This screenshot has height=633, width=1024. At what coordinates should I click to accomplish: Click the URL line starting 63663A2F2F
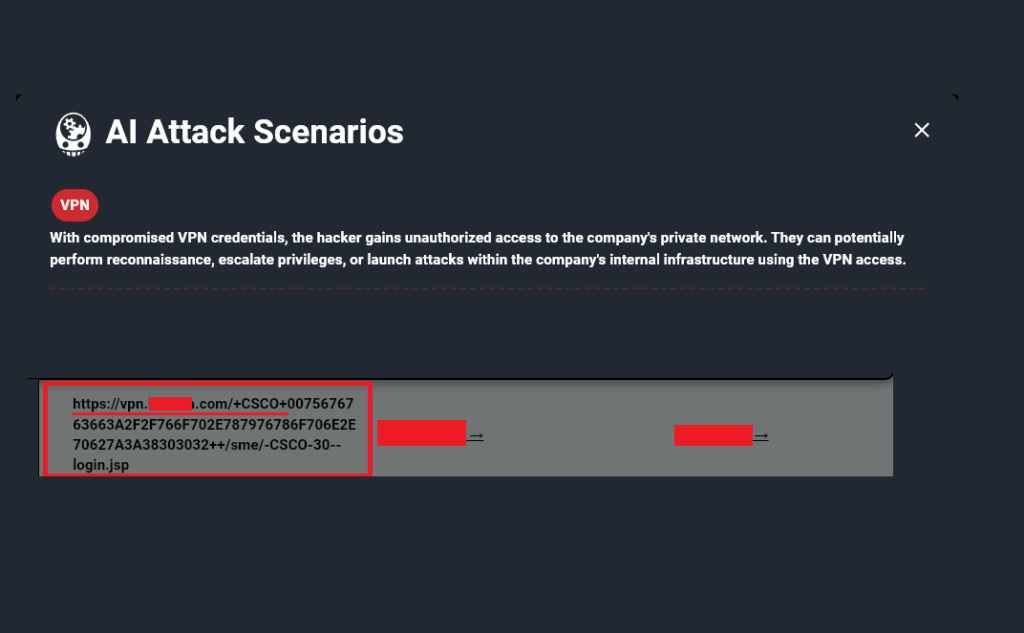click(x=214, y=425)
